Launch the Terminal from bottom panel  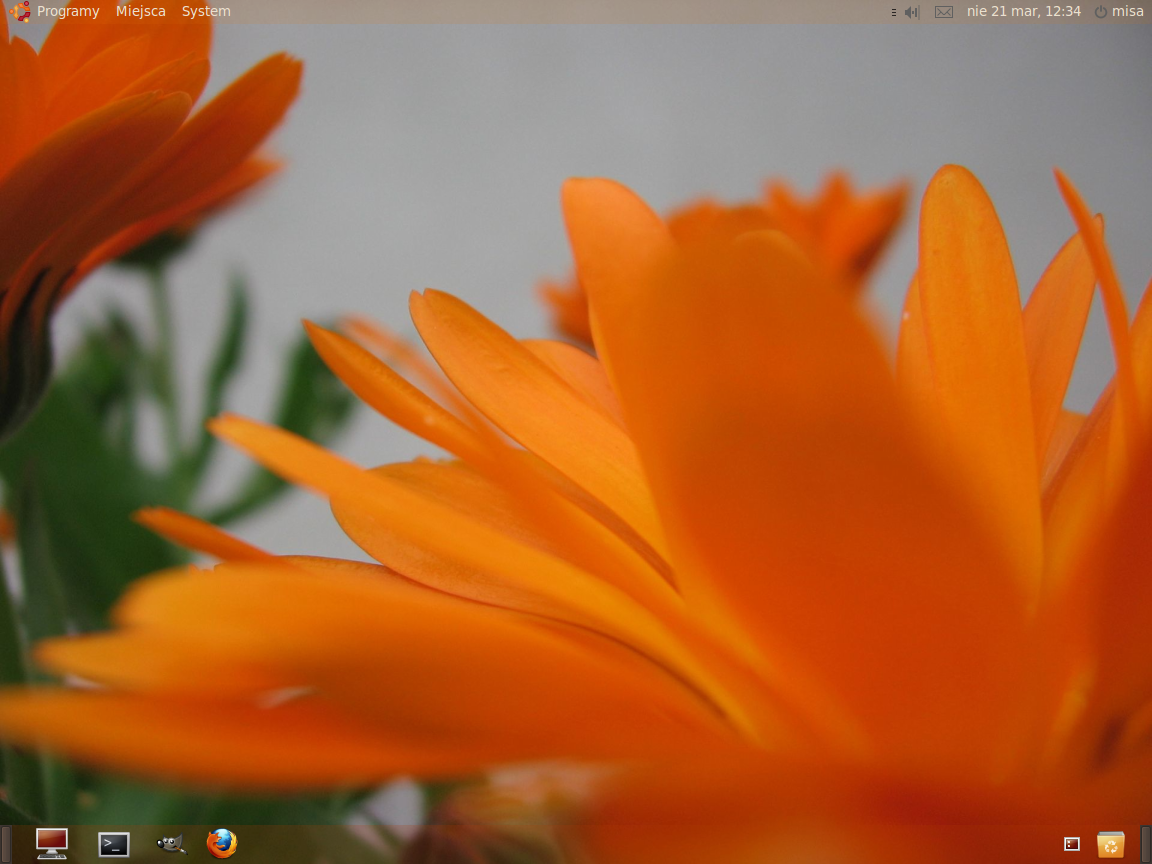tap(114, 844)
